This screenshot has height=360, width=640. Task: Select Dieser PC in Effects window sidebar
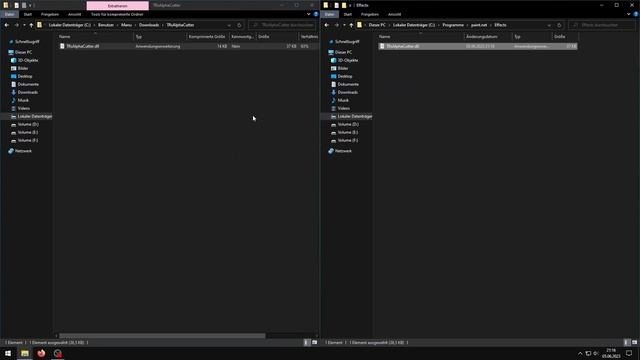pyautogui.click(x=343, y=52)
